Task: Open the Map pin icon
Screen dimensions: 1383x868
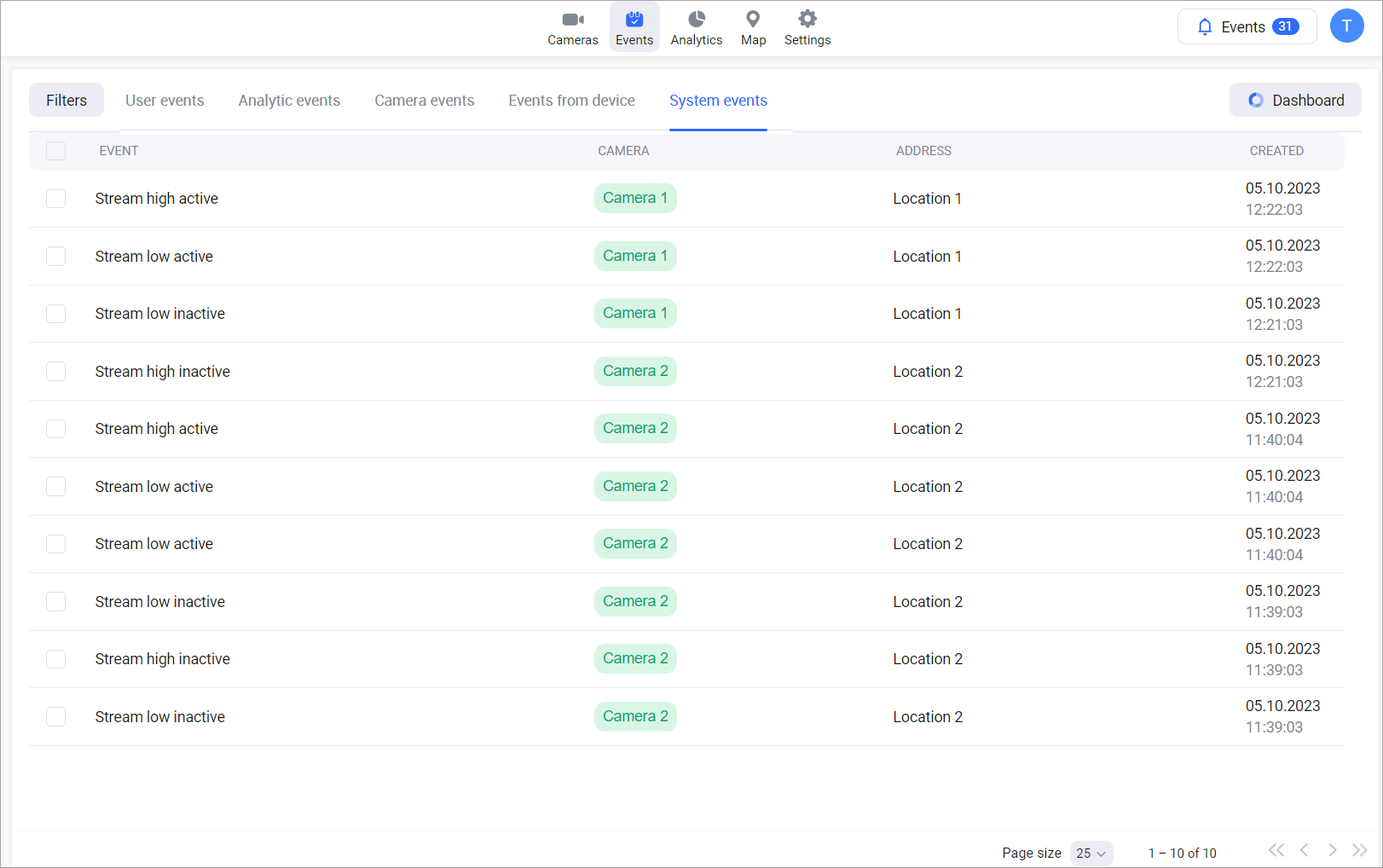Action: coord(753,20)
